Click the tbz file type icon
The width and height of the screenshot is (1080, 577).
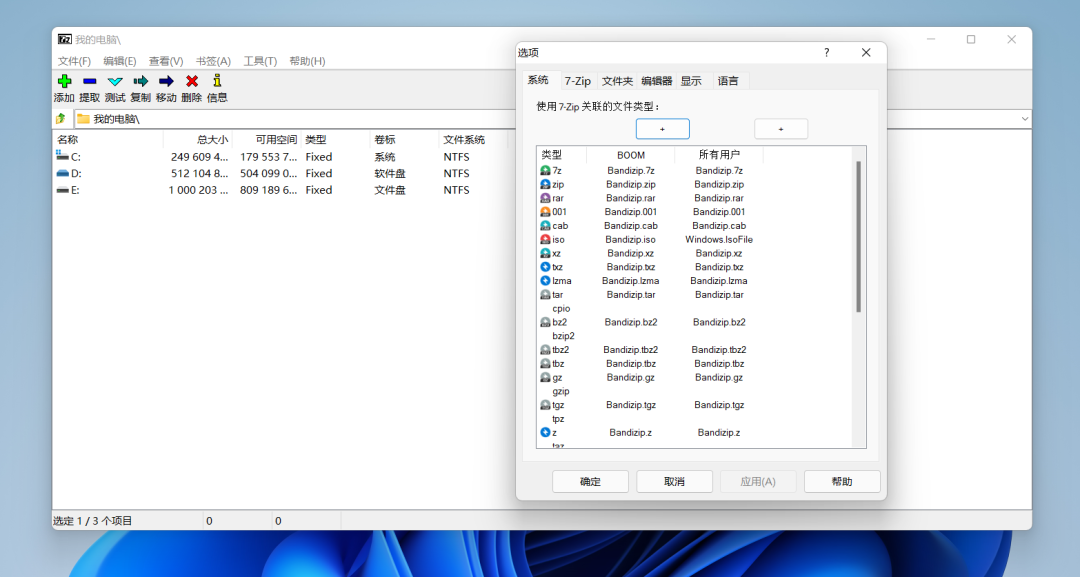545,363
